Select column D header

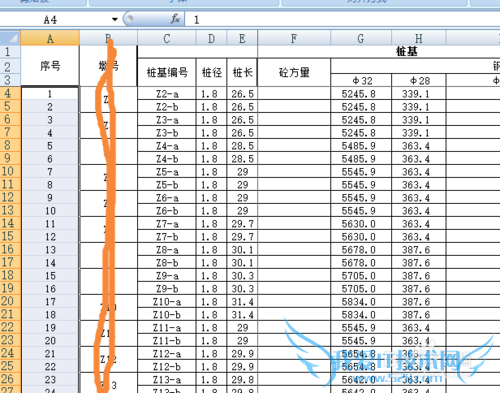click(x=211, y=38)
